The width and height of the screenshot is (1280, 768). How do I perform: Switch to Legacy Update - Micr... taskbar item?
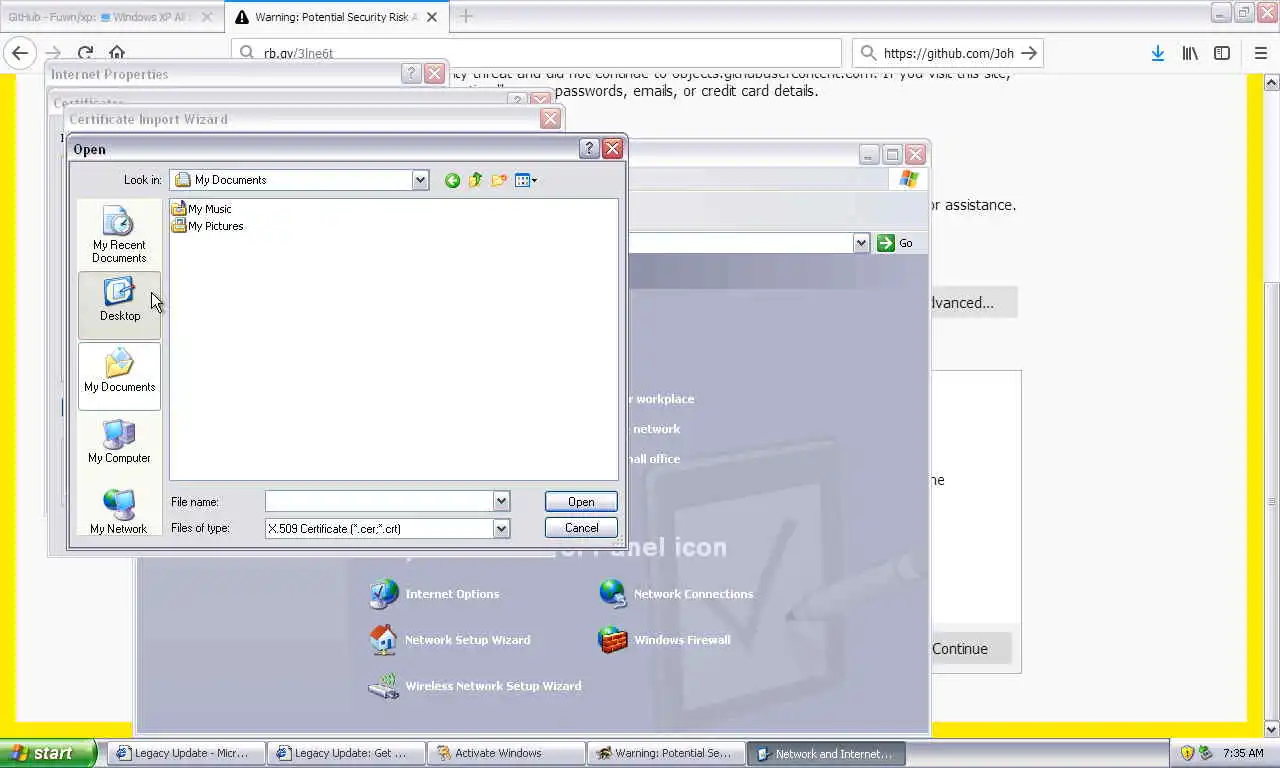(x=186, y=753)
